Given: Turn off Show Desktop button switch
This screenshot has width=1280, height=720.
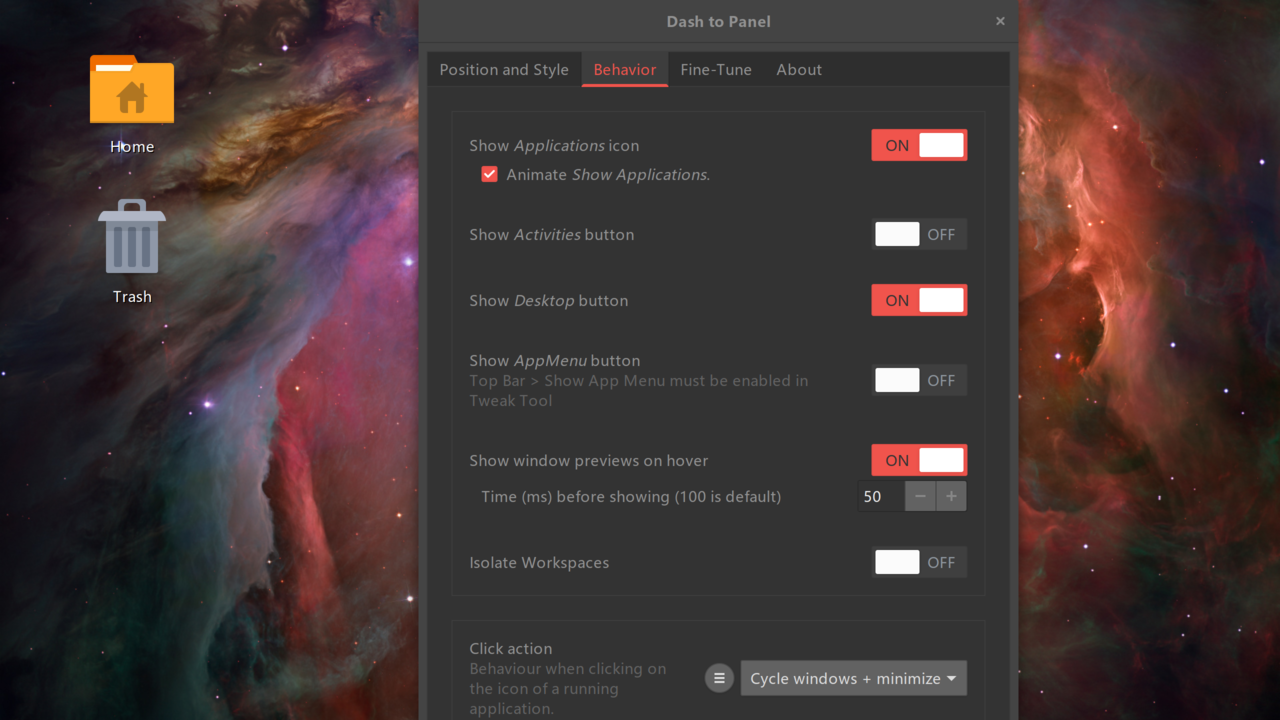Looking at the screenshot, I should point(919,300).
